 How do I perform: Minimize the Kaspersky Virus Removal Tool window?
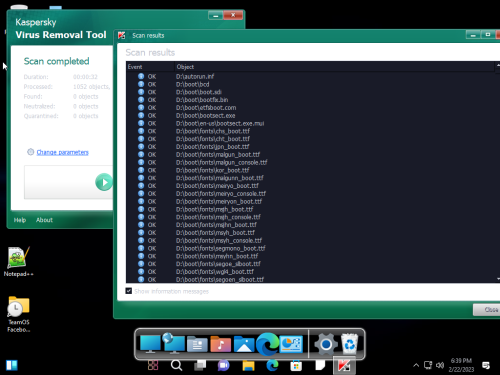(216, 15)
